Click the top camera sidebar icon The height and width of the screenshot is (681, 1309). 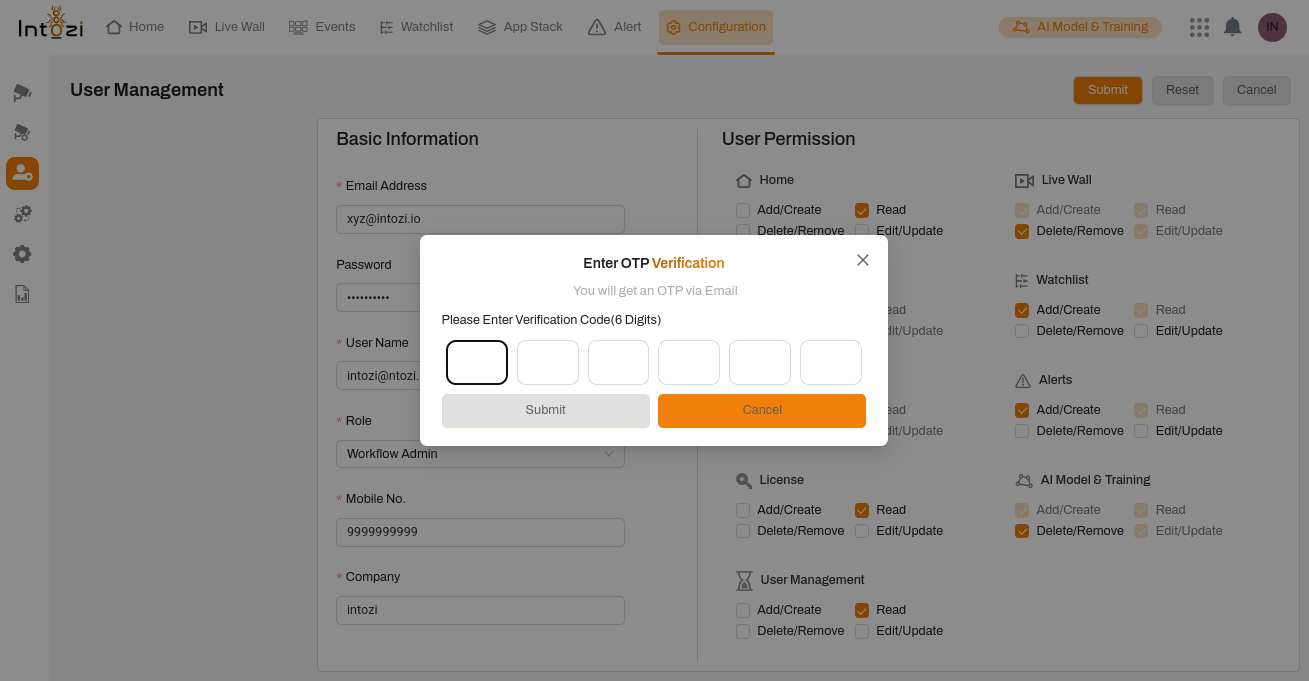pyautogui.click(x=22, y=93)
